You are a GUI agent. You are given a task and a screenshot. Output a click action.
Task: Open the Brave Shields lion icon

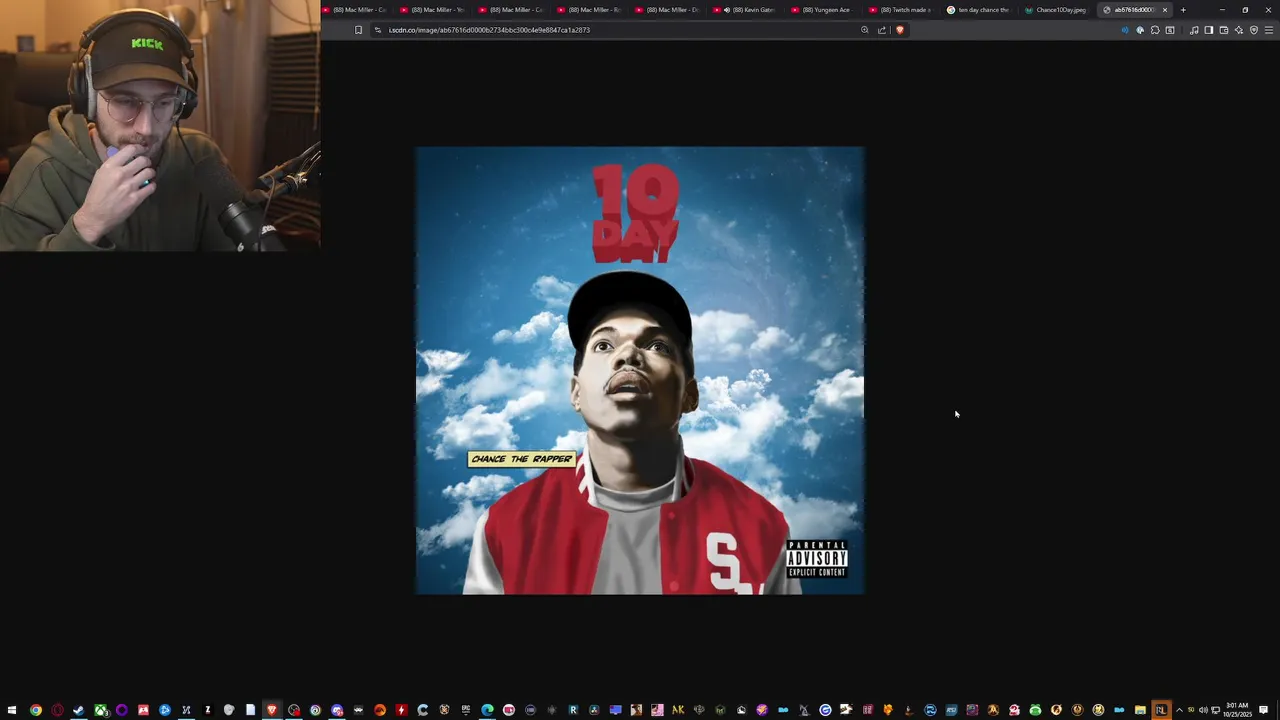coord(899,30)
